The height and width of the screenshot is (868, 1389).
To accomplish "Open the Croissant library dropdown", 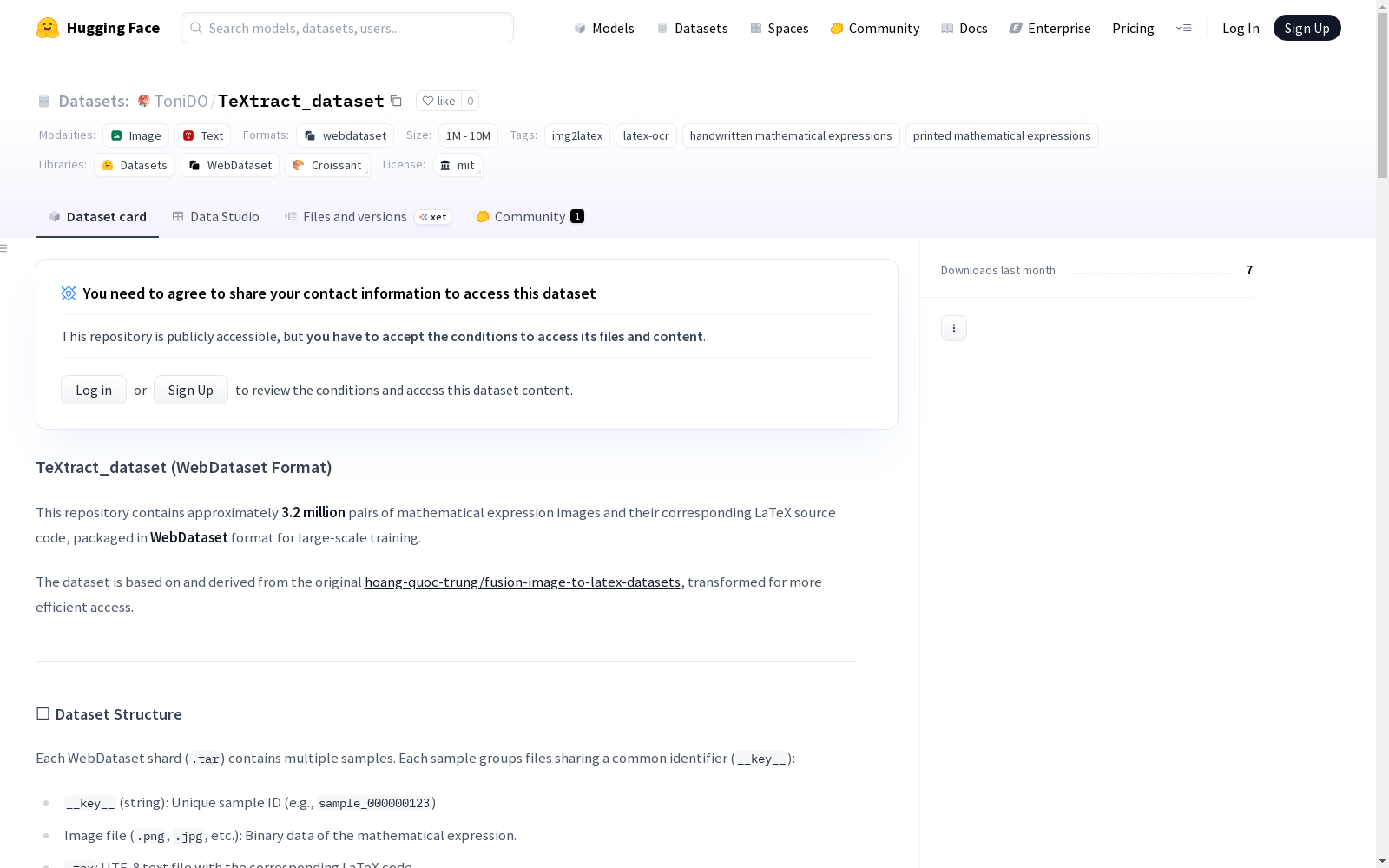I will point(327,165).
